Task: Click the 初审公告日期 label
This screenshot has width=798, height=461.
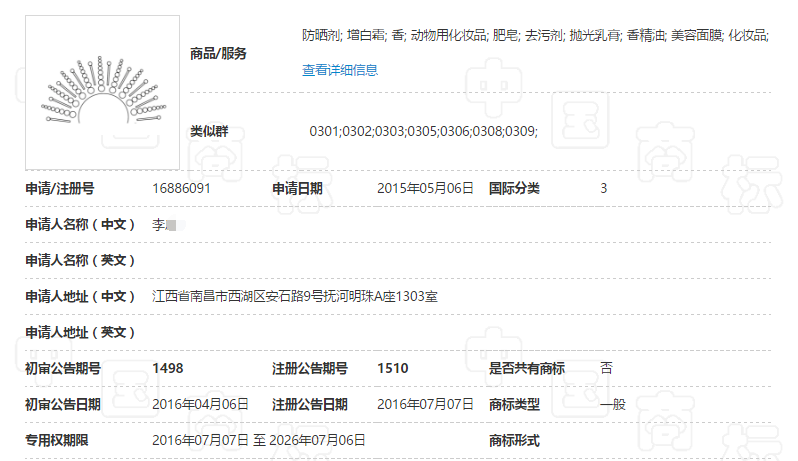Action: [63, 405]
